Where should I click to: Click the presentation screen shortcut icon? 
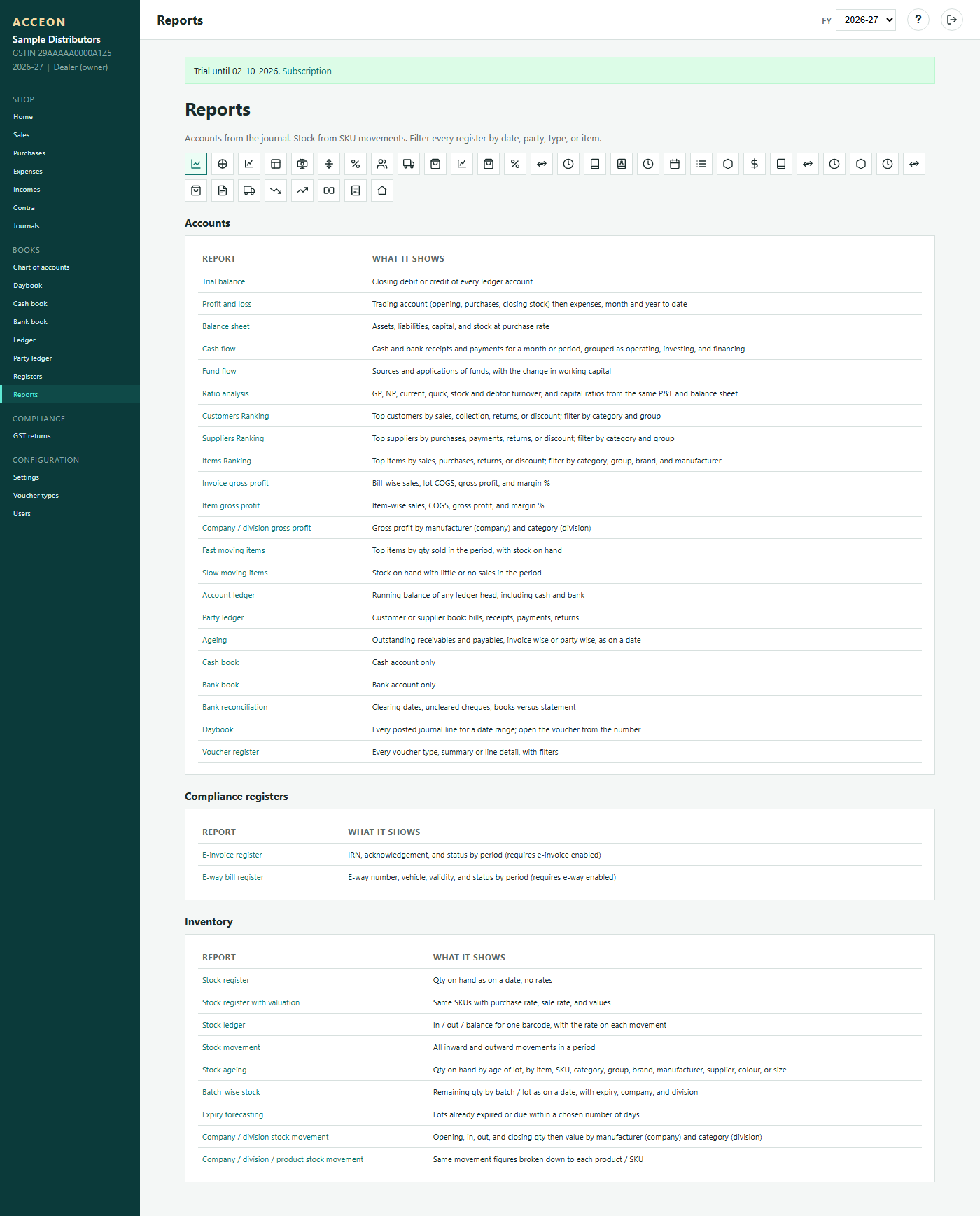[x=302, y=164]
